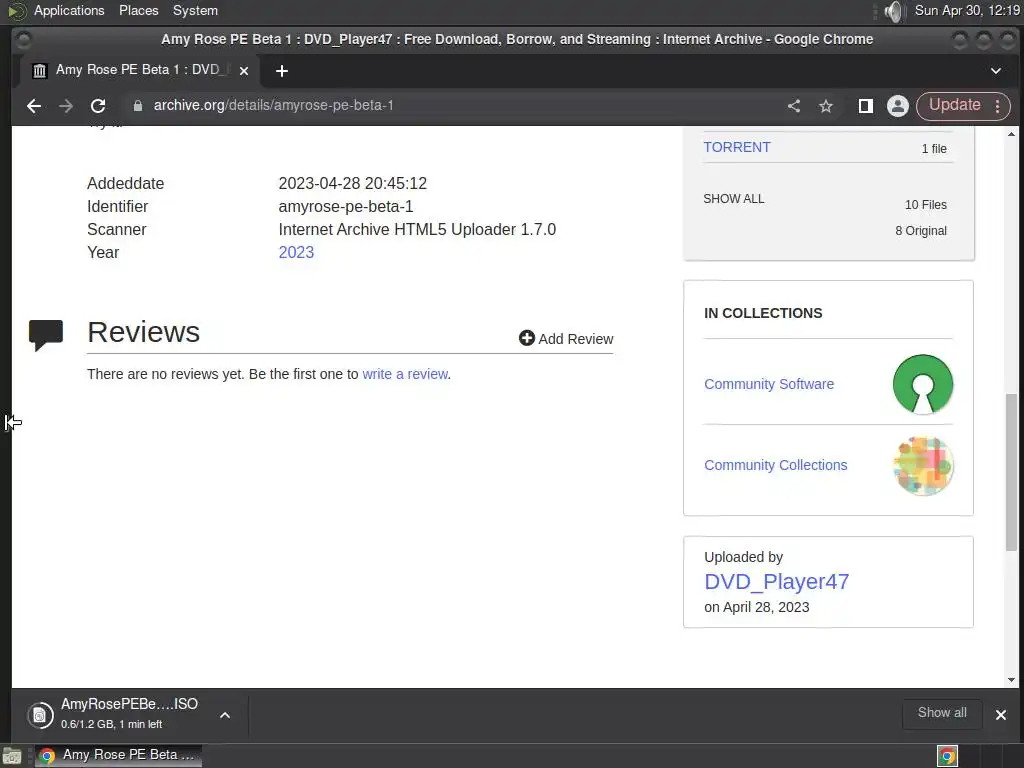The image size is (1024, 768).
Task: Go back using the browser back arrow
Action: pyautogui.click(x=34, y=106)
